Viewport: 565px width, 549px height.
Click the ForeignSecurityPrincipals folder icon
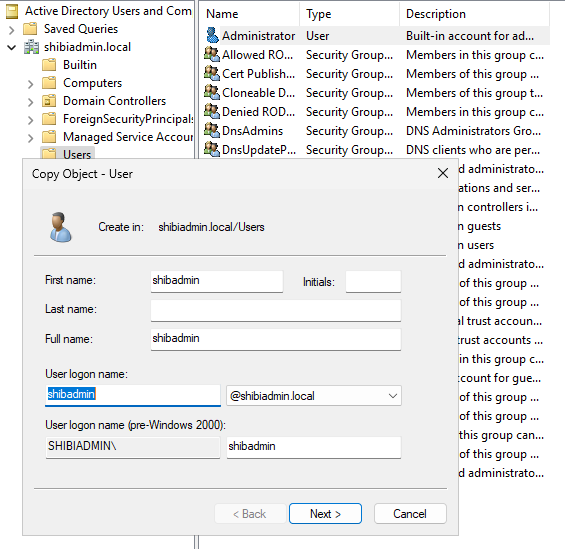[x=49, y=119]
